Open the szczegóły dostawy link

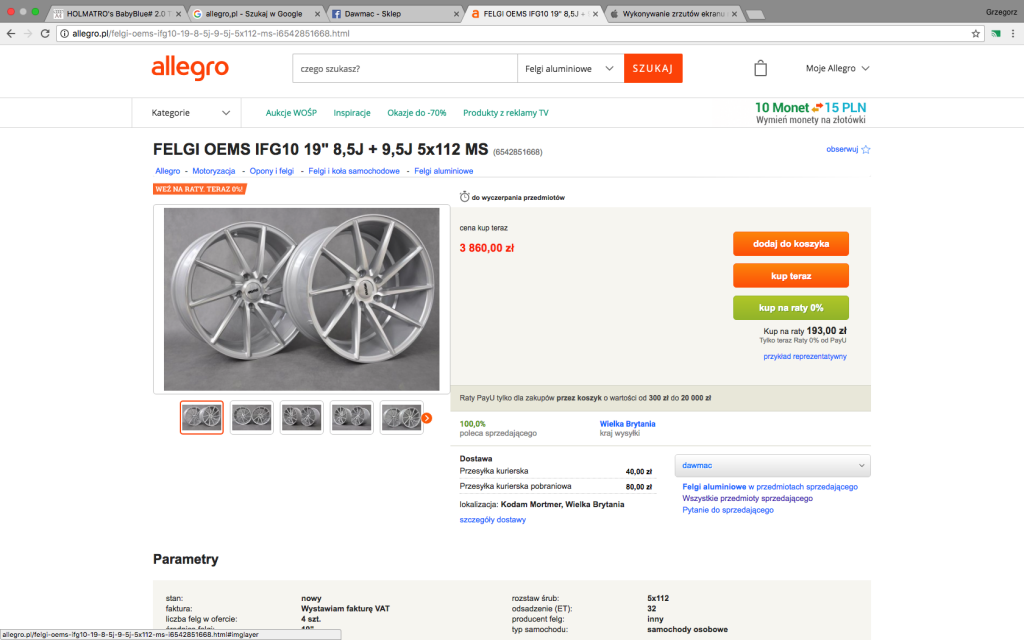pyautogui.click(x=492, y=520)
